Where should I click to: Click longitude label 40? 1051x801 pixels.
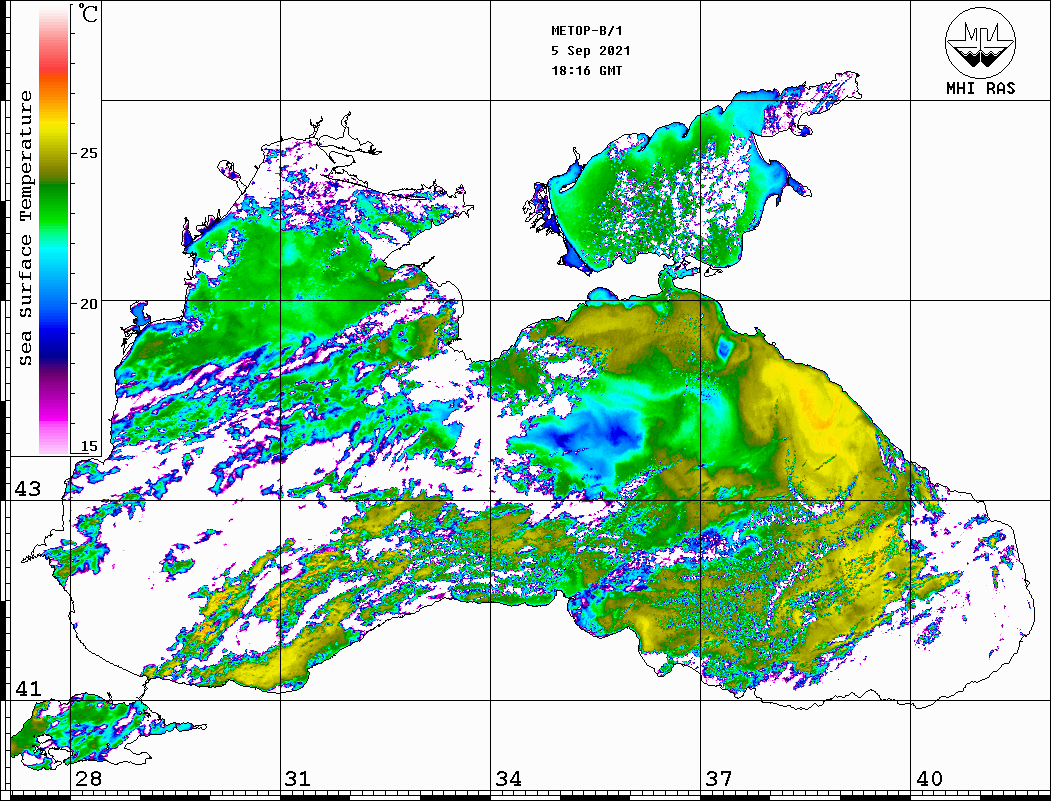pos(929,779)
